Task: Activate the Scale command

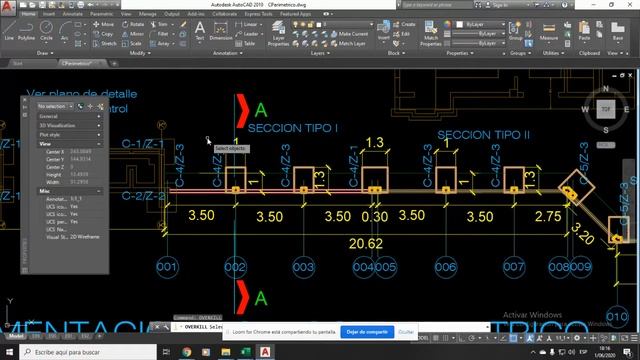Action: 132,43
